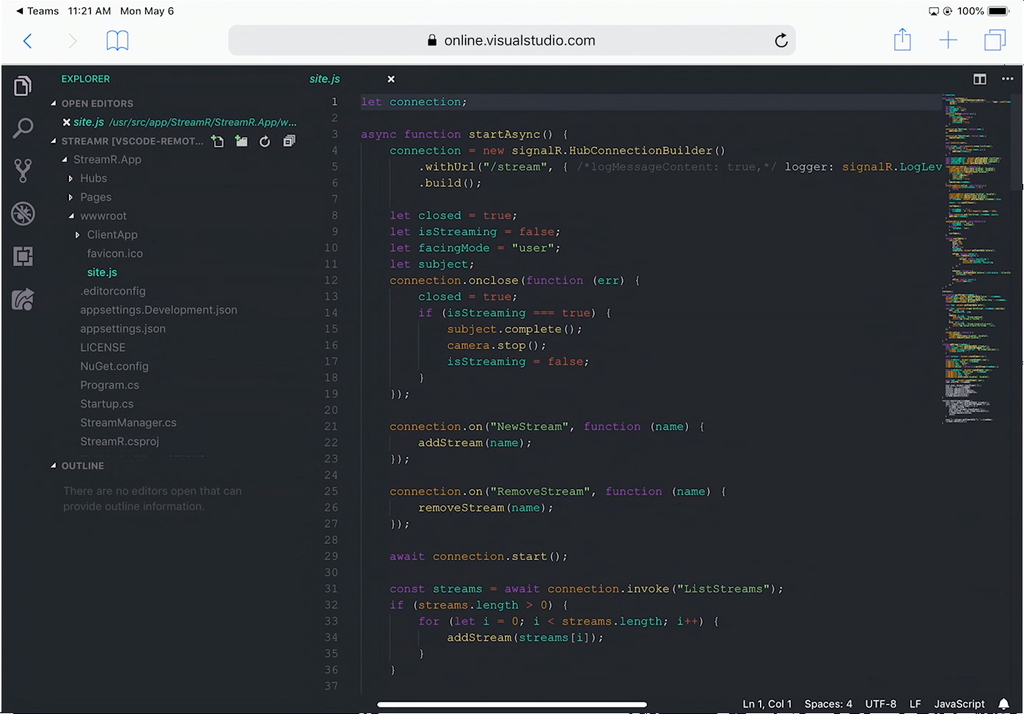Switch to the site.js editor tab
Image resolution: width=1024 pixels, height=714 pixels.
click(325, 78)
